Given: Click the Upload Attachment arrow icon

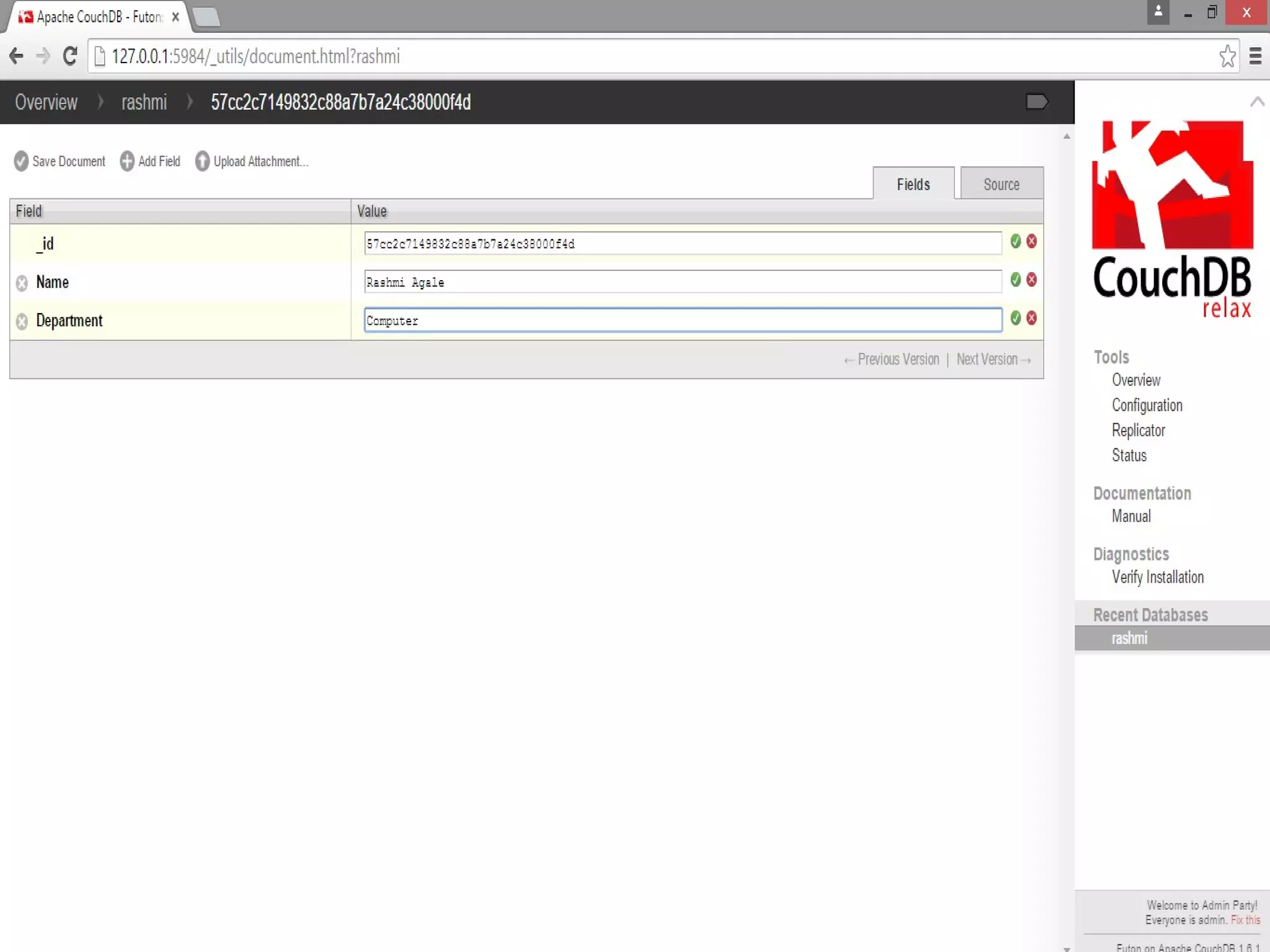Looking at the screenshot, I should [x=202, y=161].
